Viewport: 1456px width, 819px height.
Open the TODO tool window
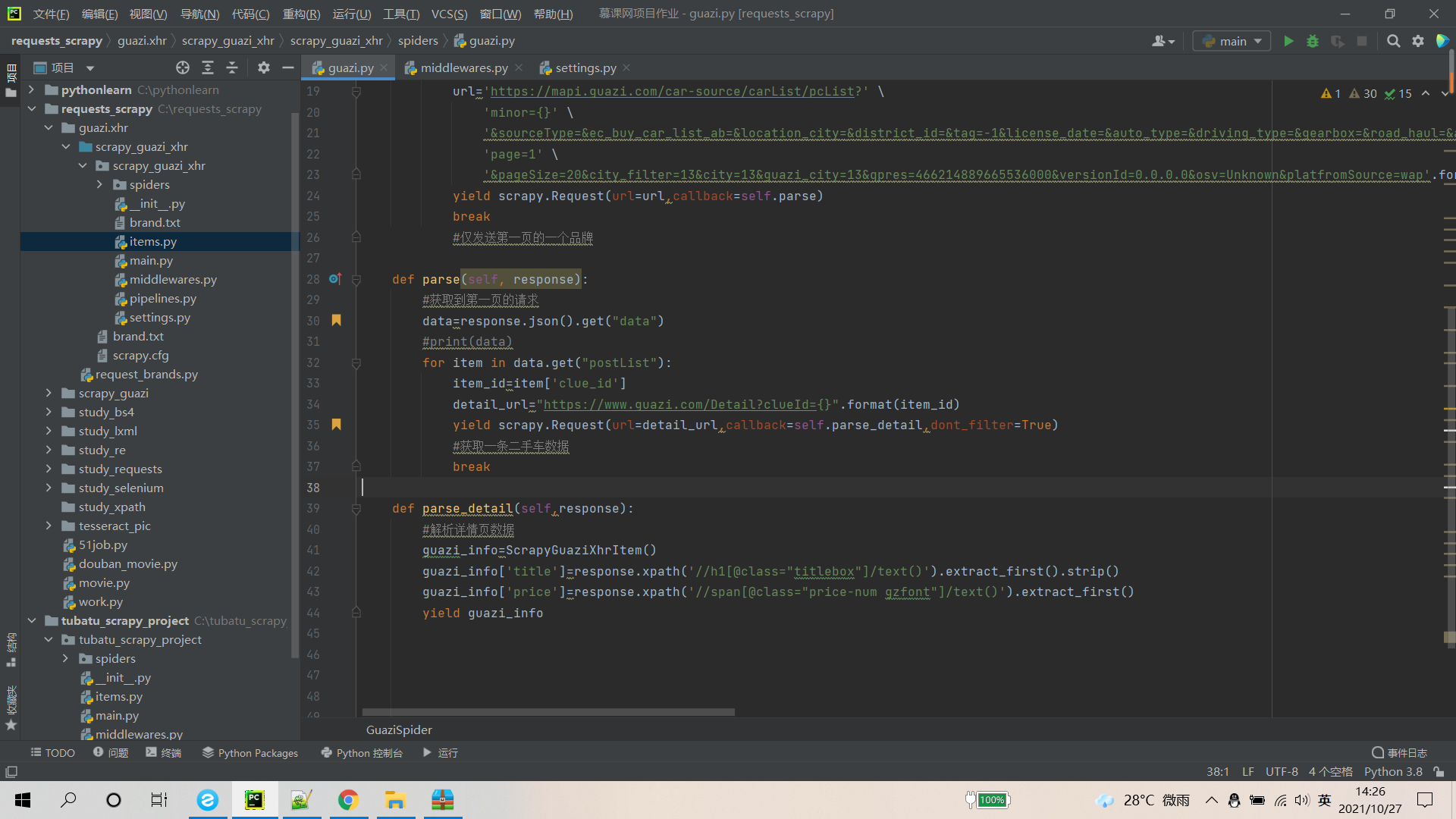click(52, 752)
